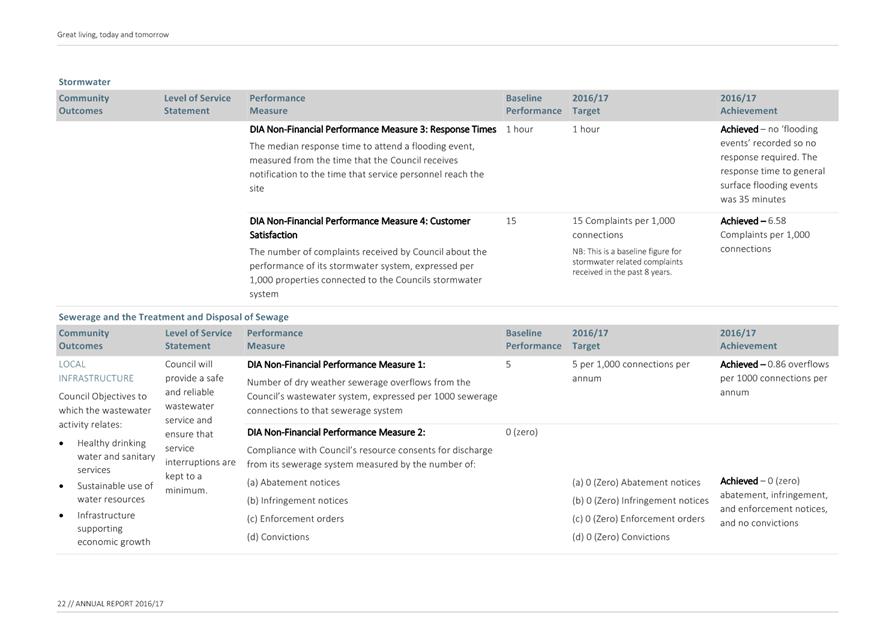This screenshot has width=895, height=638.
Task: Click the target '(b) 0 (Zero) Infringement notices'
Action: point(640,501)
